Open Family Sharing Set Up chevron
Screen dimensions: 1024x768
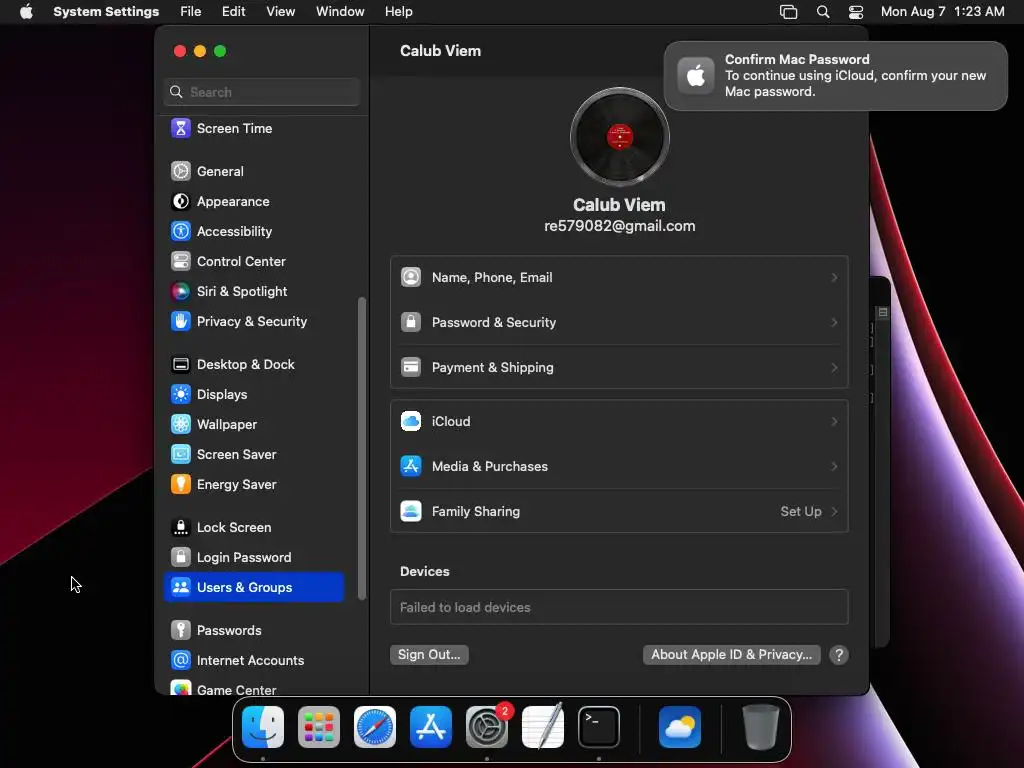tap(834, 511)
